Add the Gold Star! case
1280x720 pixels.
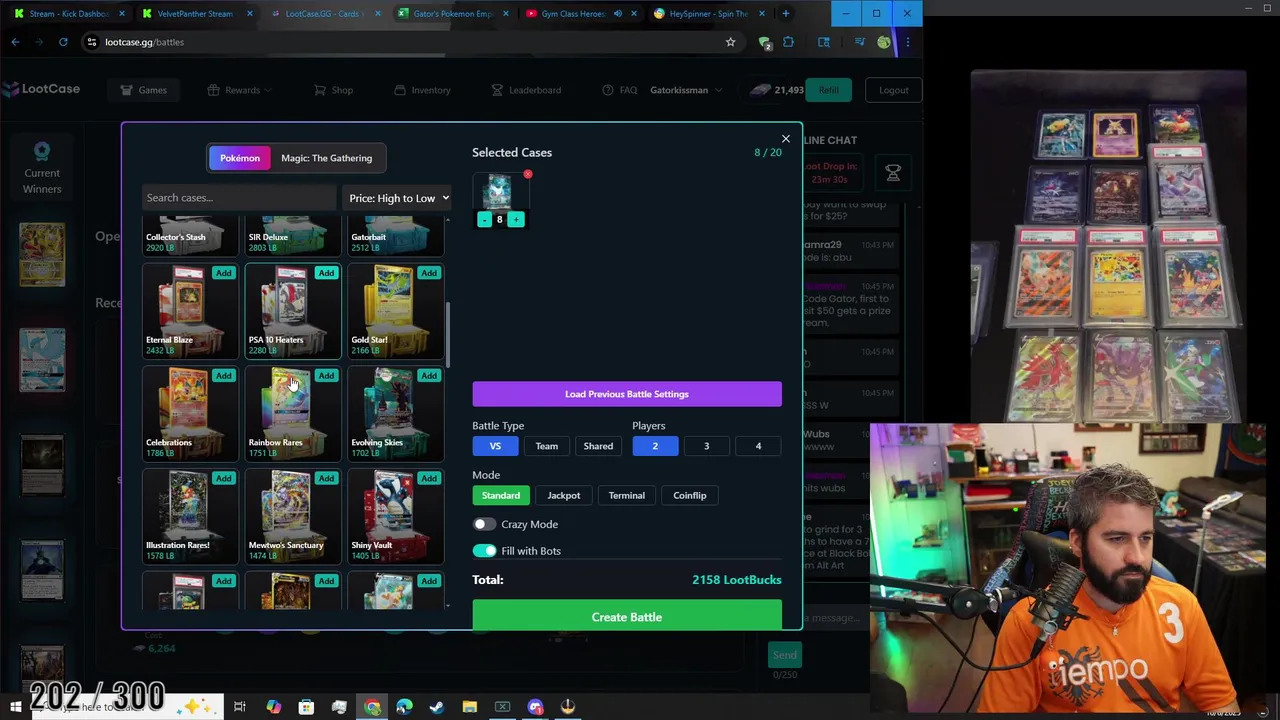point(428,273)
